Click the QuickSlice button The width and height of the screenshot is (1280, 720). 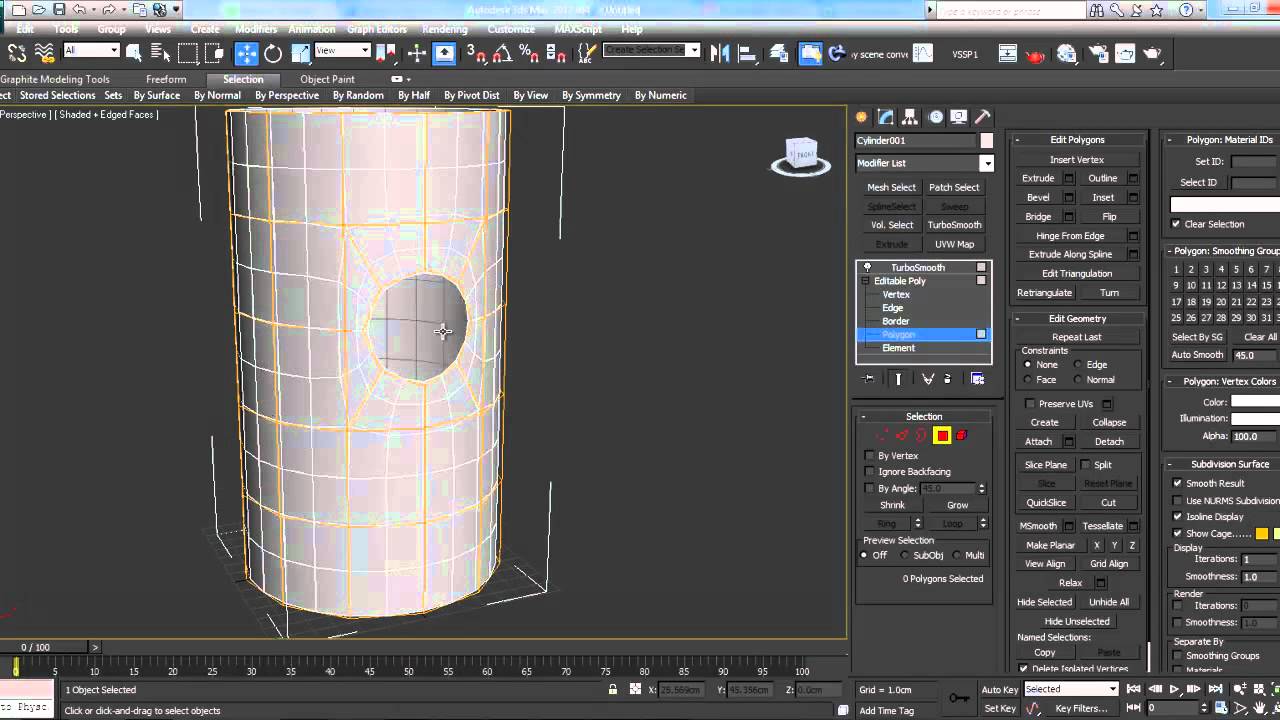1046,503
